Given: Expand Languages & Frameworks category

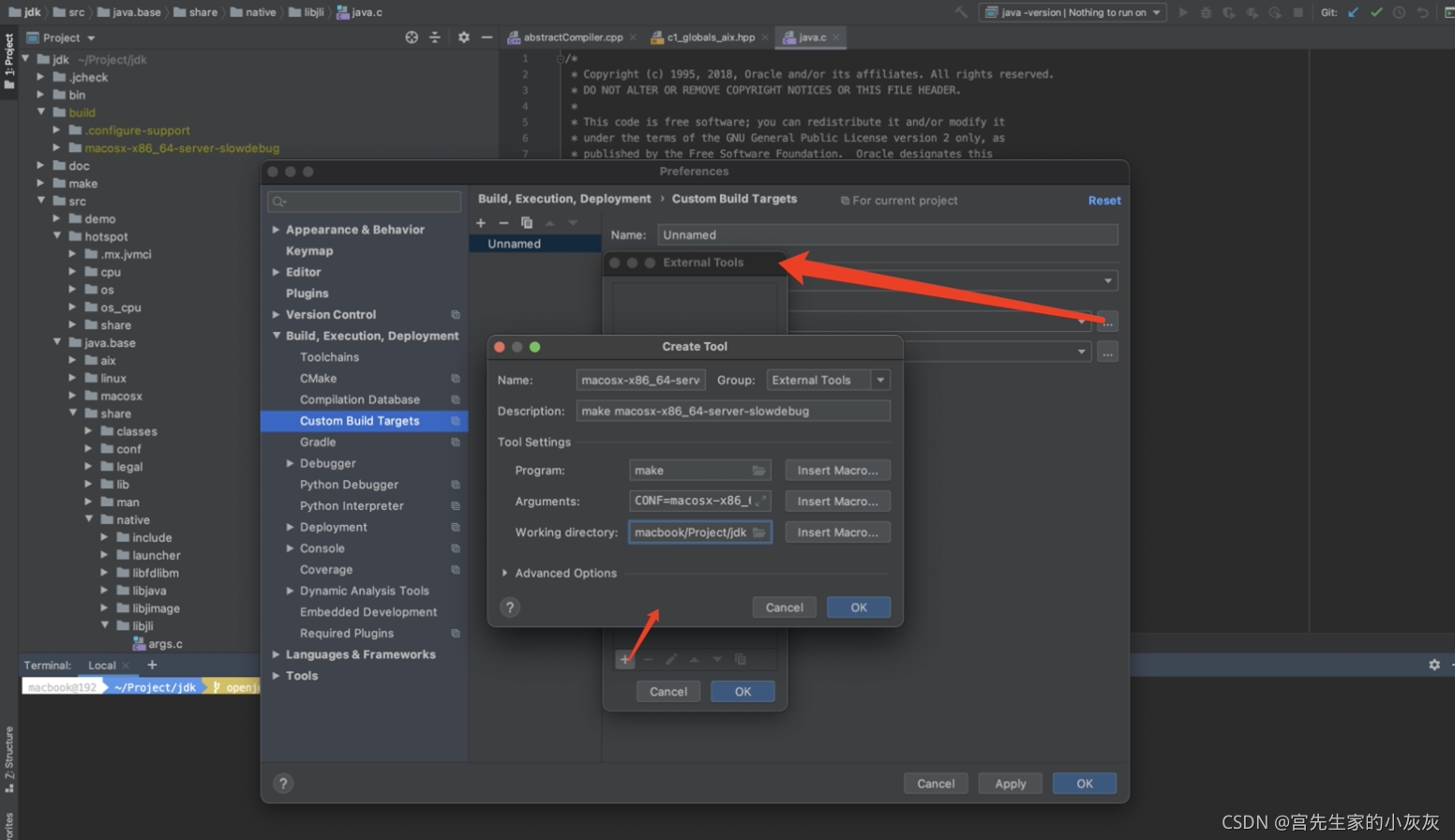Looking at the screenshot, I should (276, 654).
